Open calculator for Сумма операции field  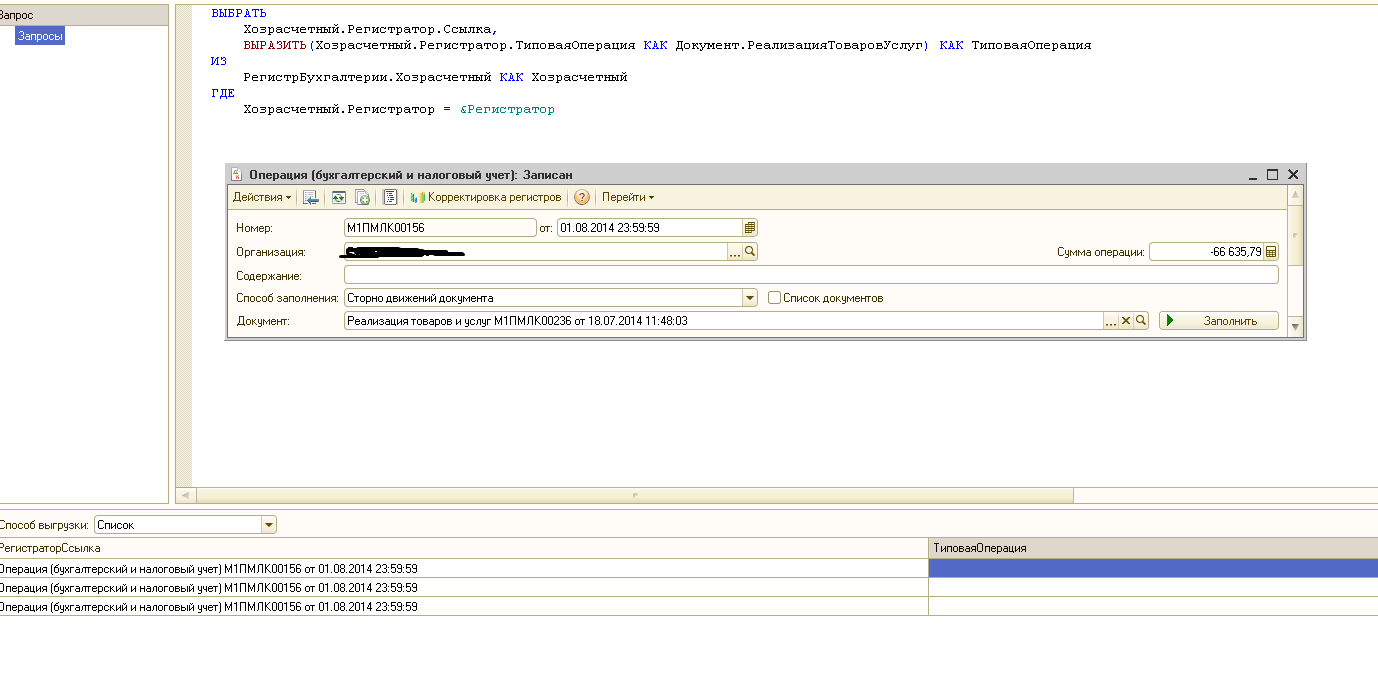tap(1271, 252)
